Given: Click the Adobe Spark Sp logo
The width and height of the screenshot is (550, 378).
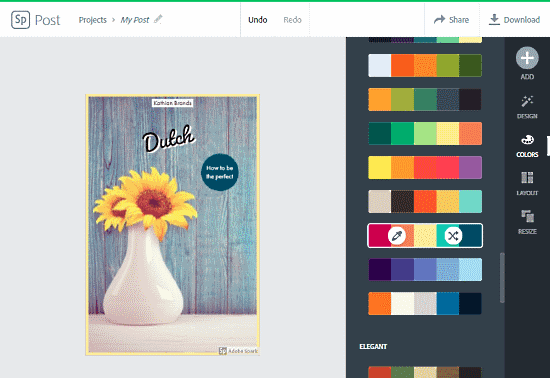Looking at the screenshot, I should click(20, 20).
